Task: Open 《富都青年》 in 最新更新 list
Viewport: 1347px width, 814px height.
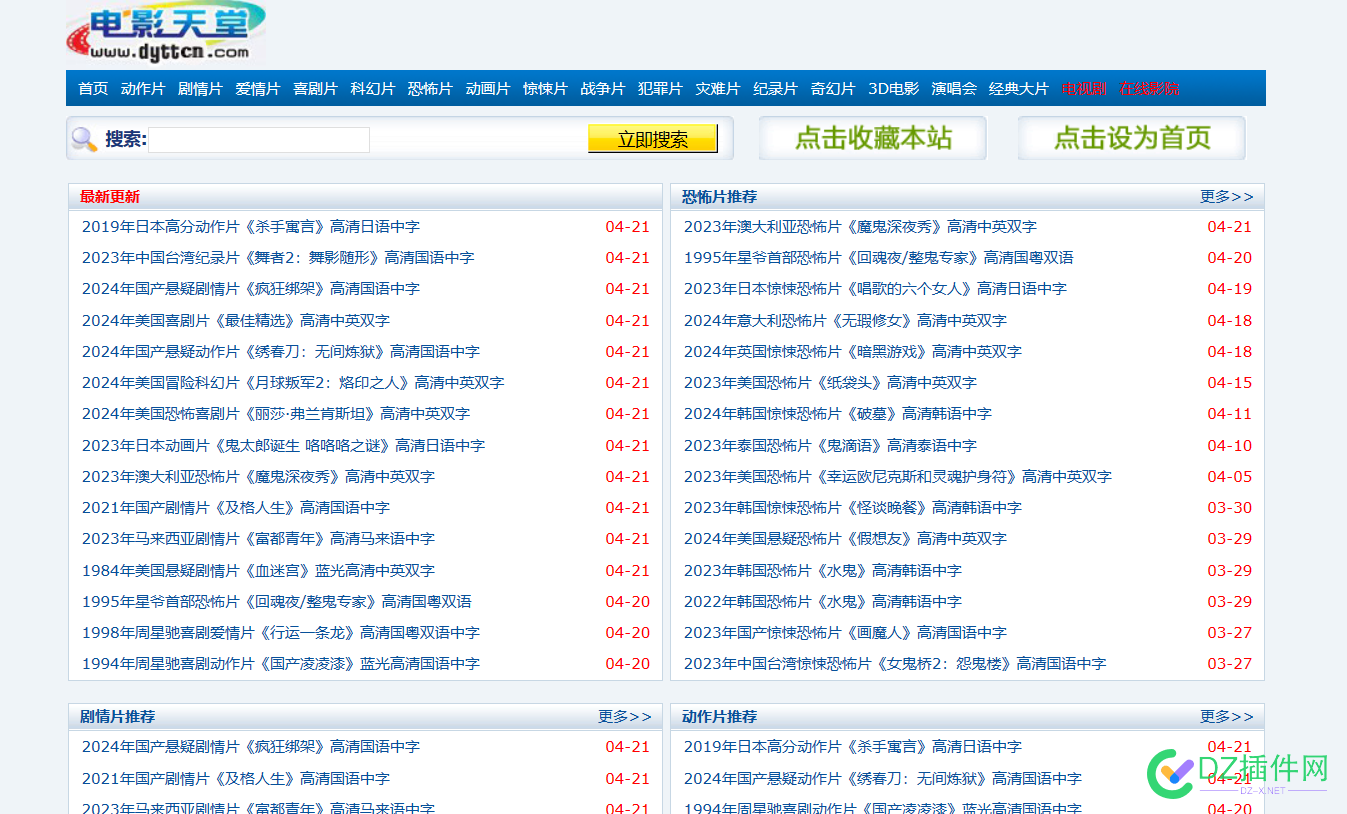Action: coord(258,539)
